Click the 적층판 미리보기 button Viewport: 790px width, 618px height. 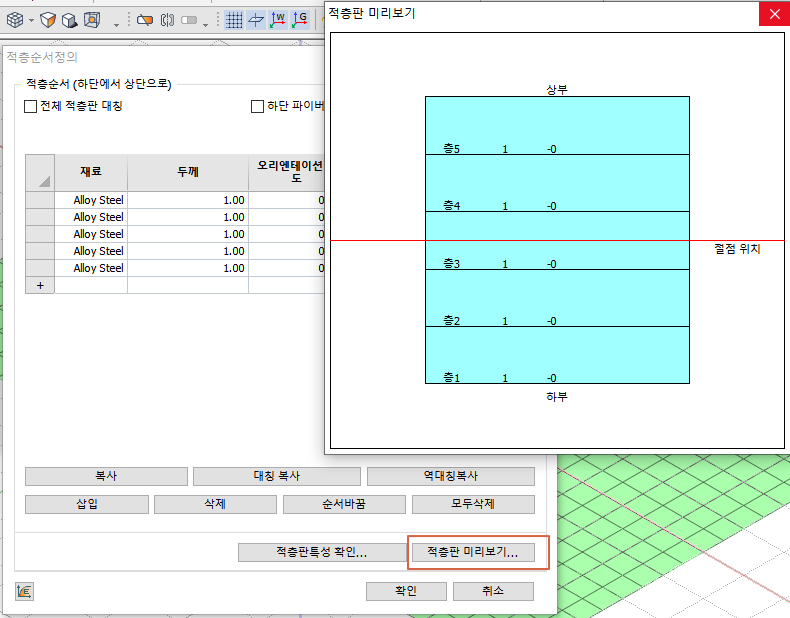coord(473,552)
